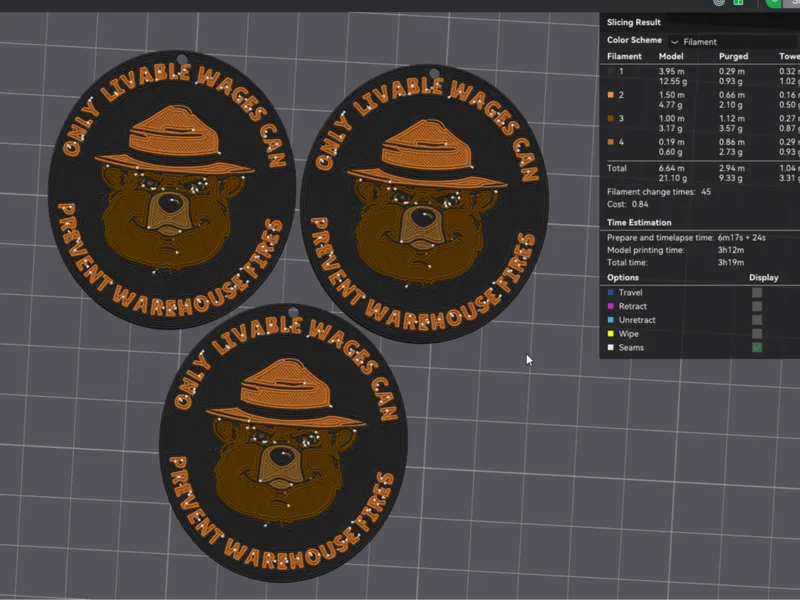Viewport: 800px width, 600px height.
Task: Click the magenta Retract legend square
Action: (x=611, y=306)
